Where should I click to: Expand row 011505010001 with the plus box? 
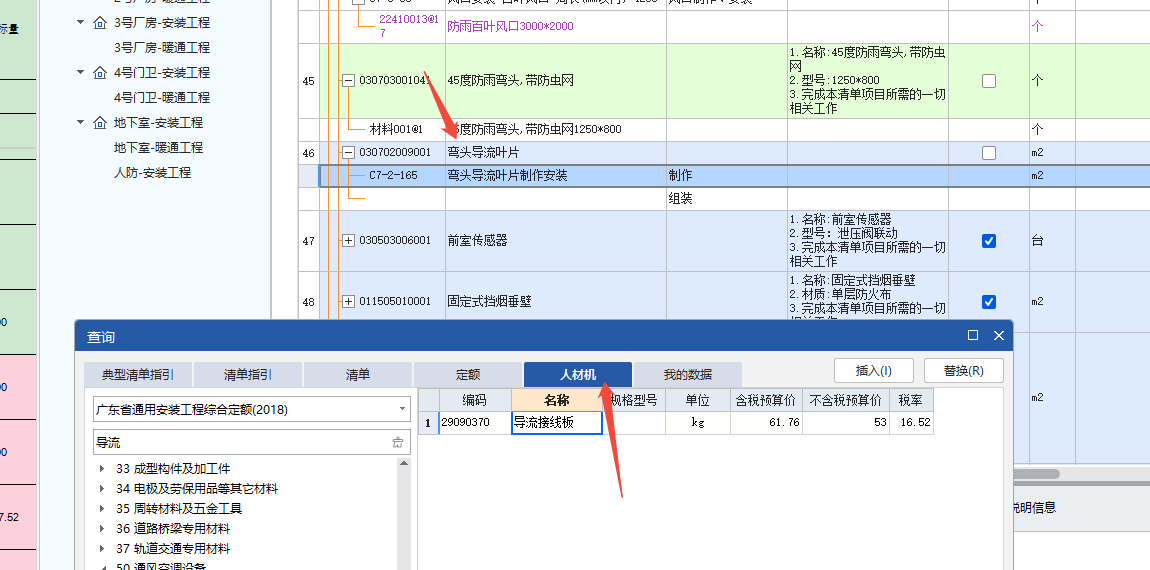pyautogui.click(x=348, y=302)
